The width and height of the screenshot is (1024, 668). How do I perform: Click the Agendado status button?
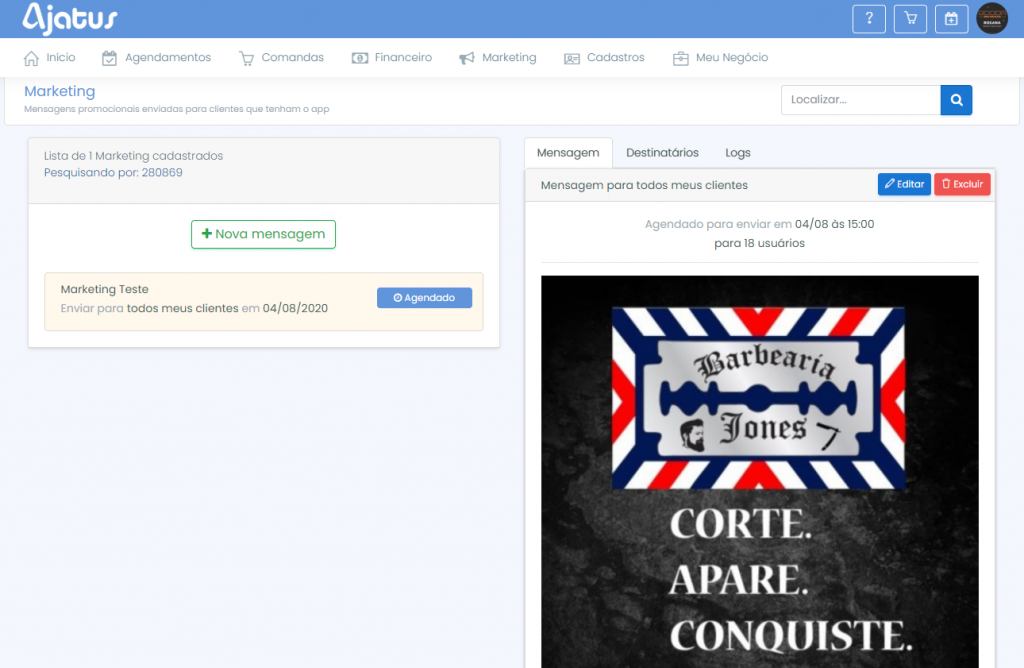point(424,298)
